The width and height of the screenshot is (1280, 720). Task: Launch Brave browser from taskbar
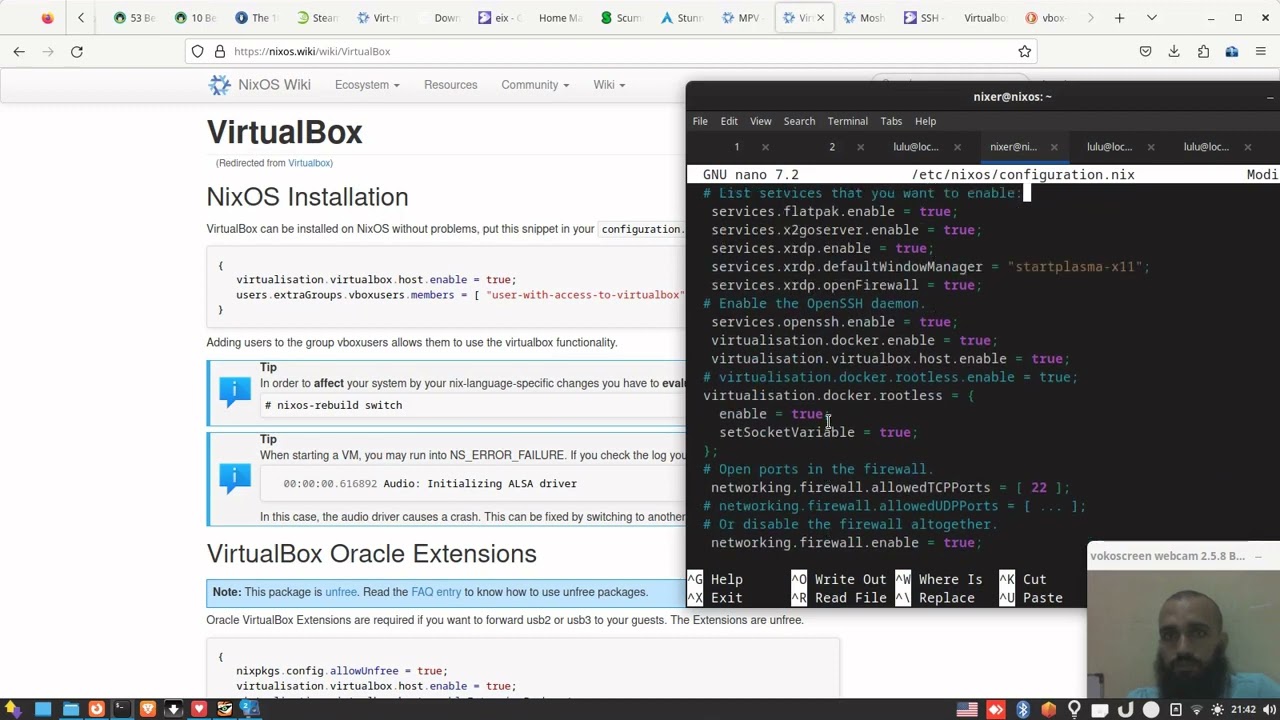pyautogui.click(x=147, y=710)
